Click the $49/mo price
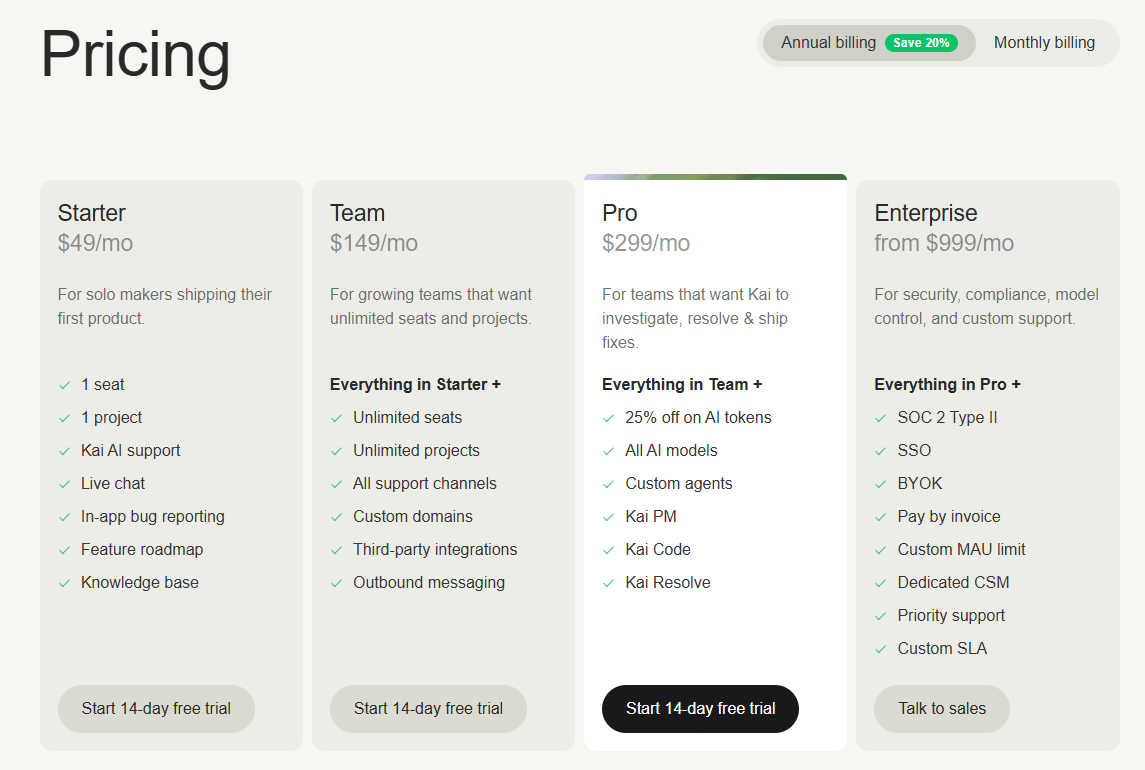 pos(95,243)
